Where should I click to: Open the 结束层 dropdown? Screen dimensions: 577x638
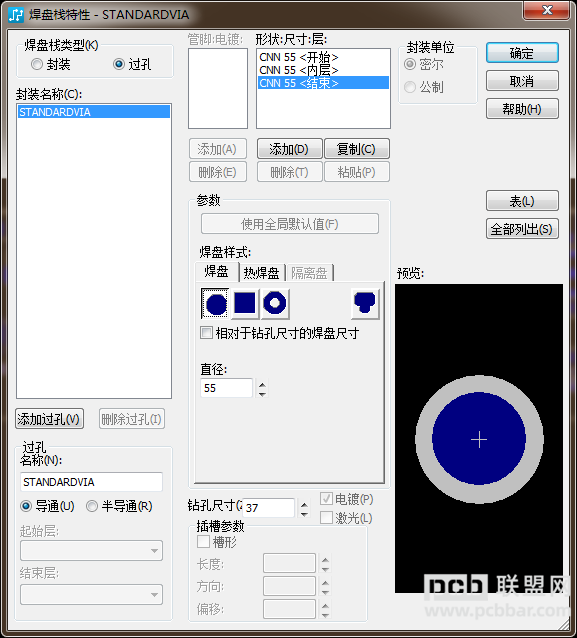[92, 594]
